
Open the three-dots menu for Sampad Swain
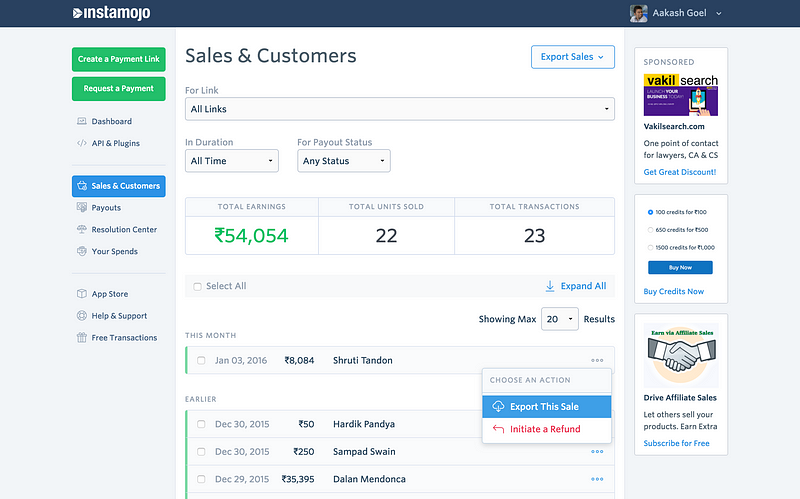597,452
